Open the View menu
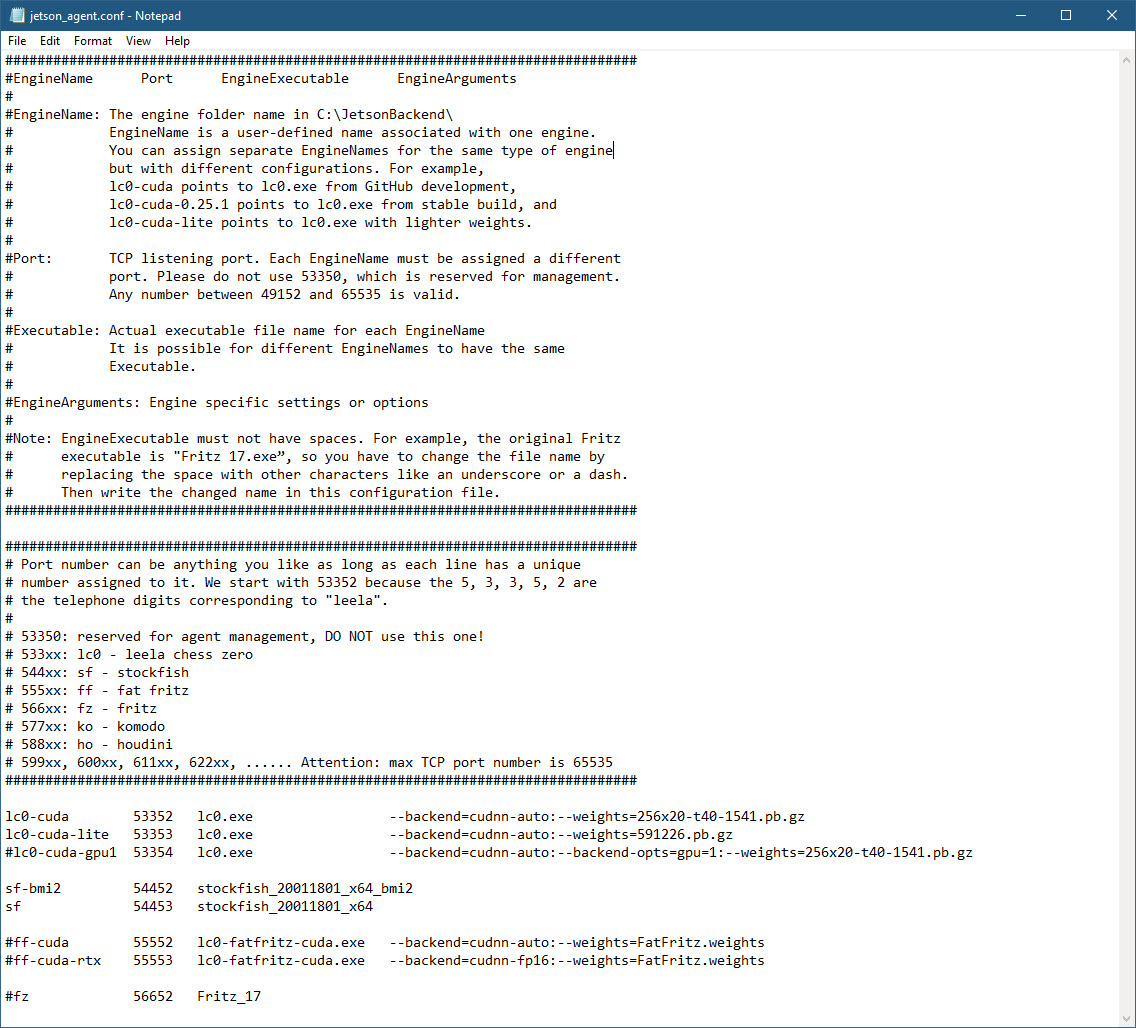This screenshot has height=1028, width=1136. coord(139,41)
